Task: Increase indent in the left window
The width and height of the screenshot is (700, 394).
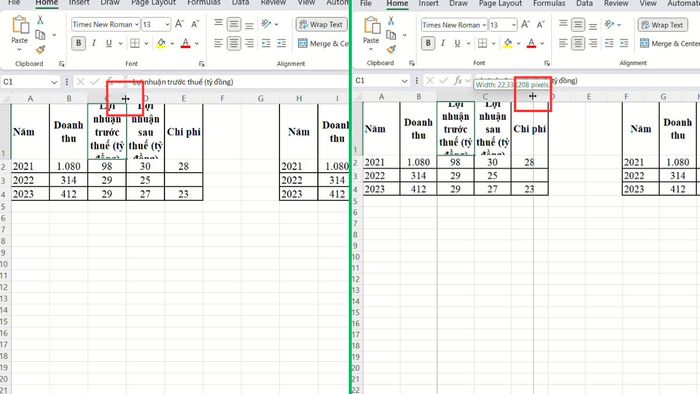Action: coord(281,43)
